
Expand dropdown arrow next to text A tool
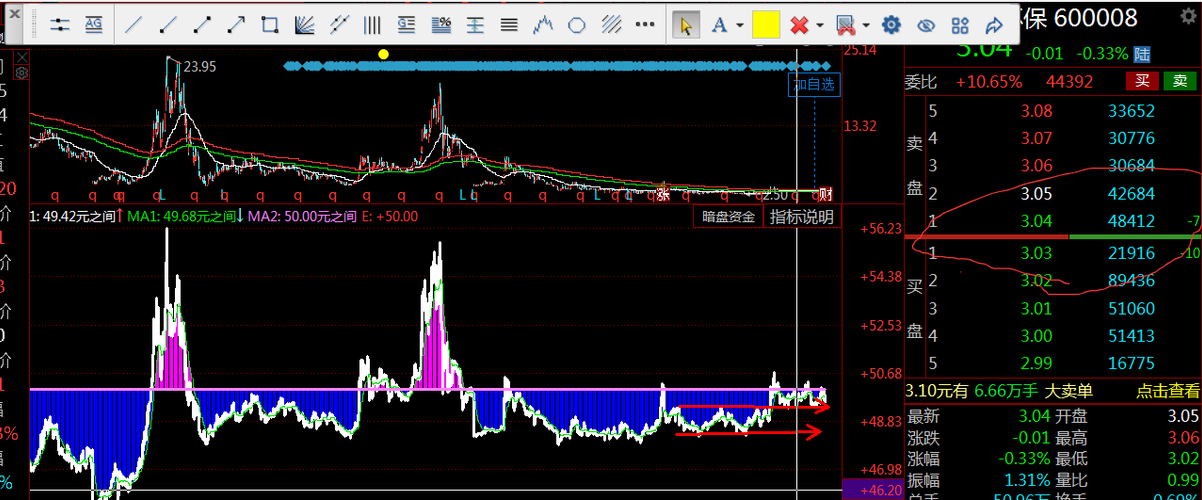tap(740, 25)
